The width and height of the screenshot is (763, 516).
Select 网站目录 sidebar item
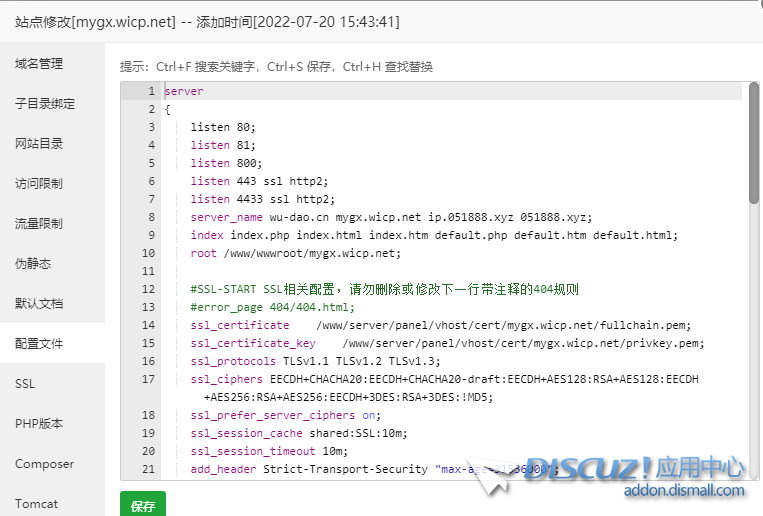pyautogui.click(x=39, y=144)
